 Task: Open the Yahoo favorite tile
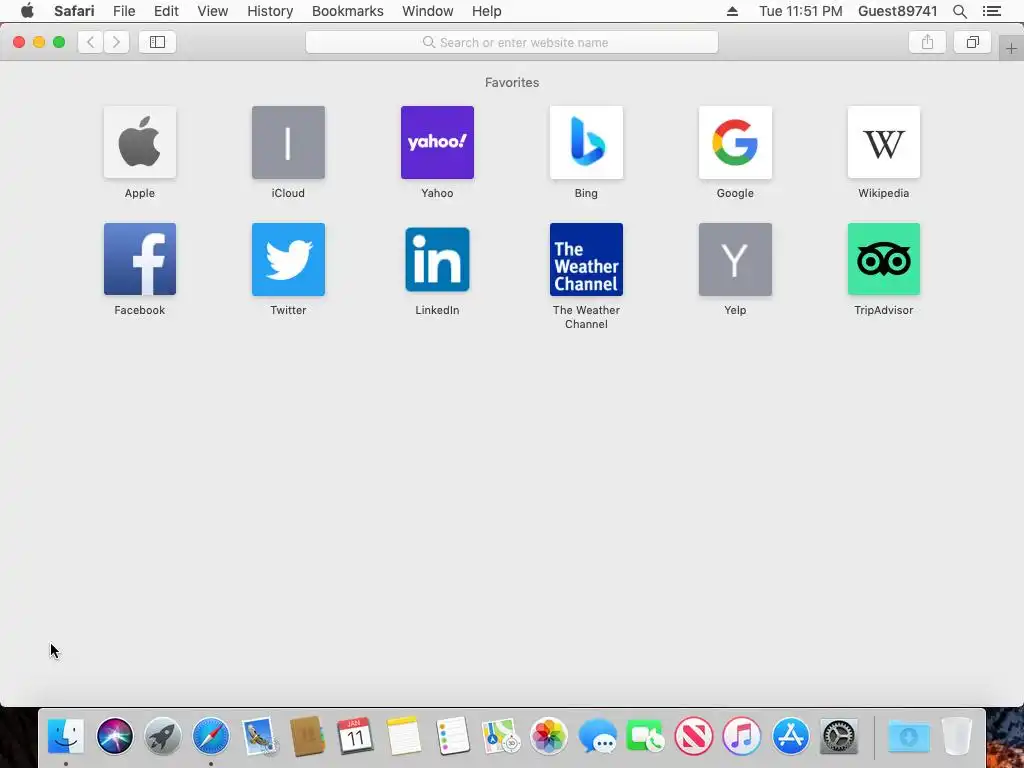(x=437, y=142)
